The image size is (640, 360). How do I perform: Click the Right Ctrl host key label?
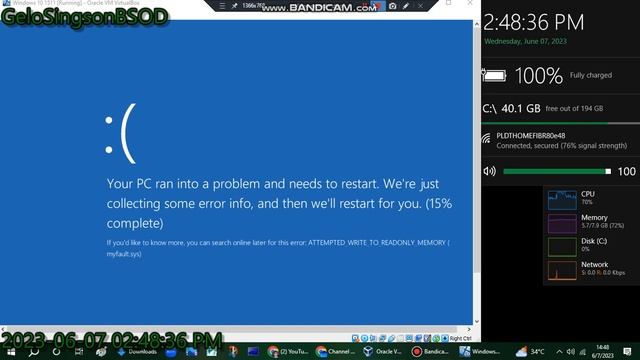coord(460,338)
